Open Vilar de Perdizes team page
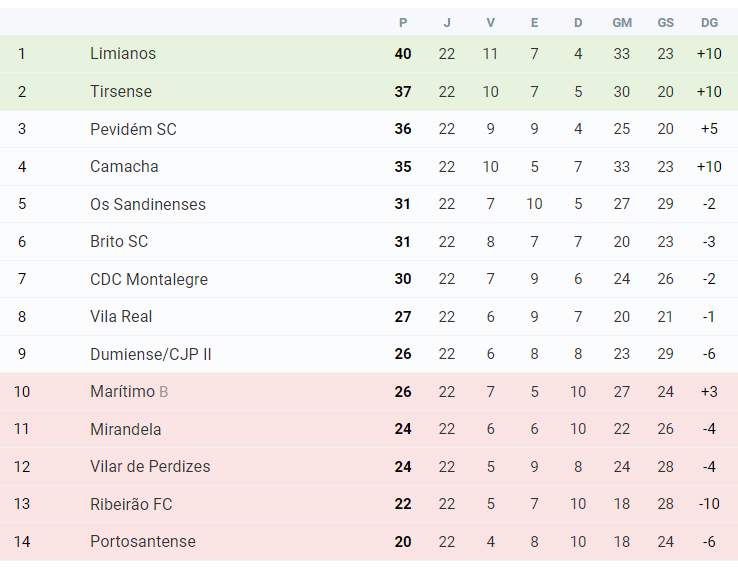 coord(150,466)
